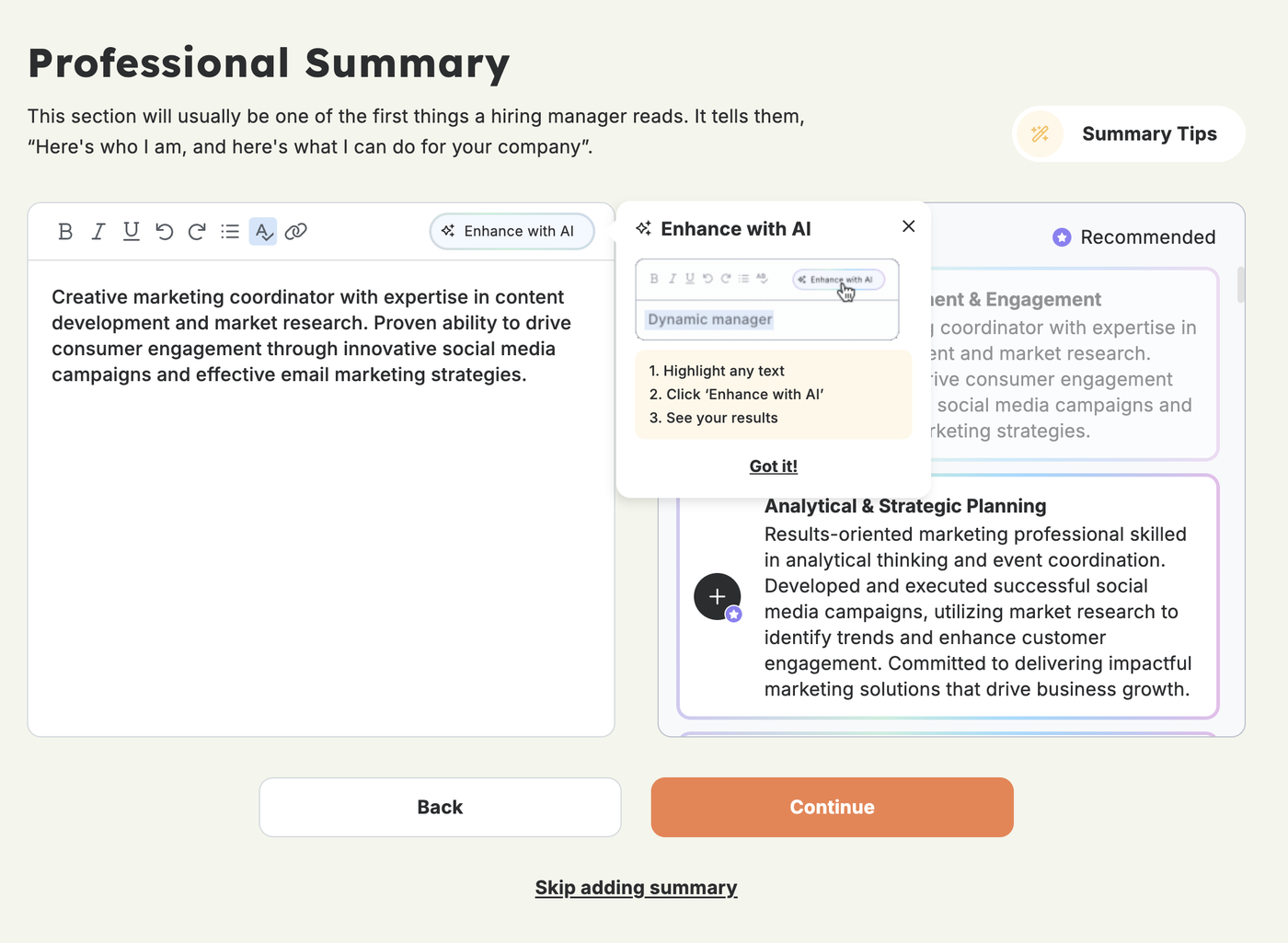Underline the selected summary text
The width and height of the screenshot is (1288, 943).
click(x=132, y=231)
